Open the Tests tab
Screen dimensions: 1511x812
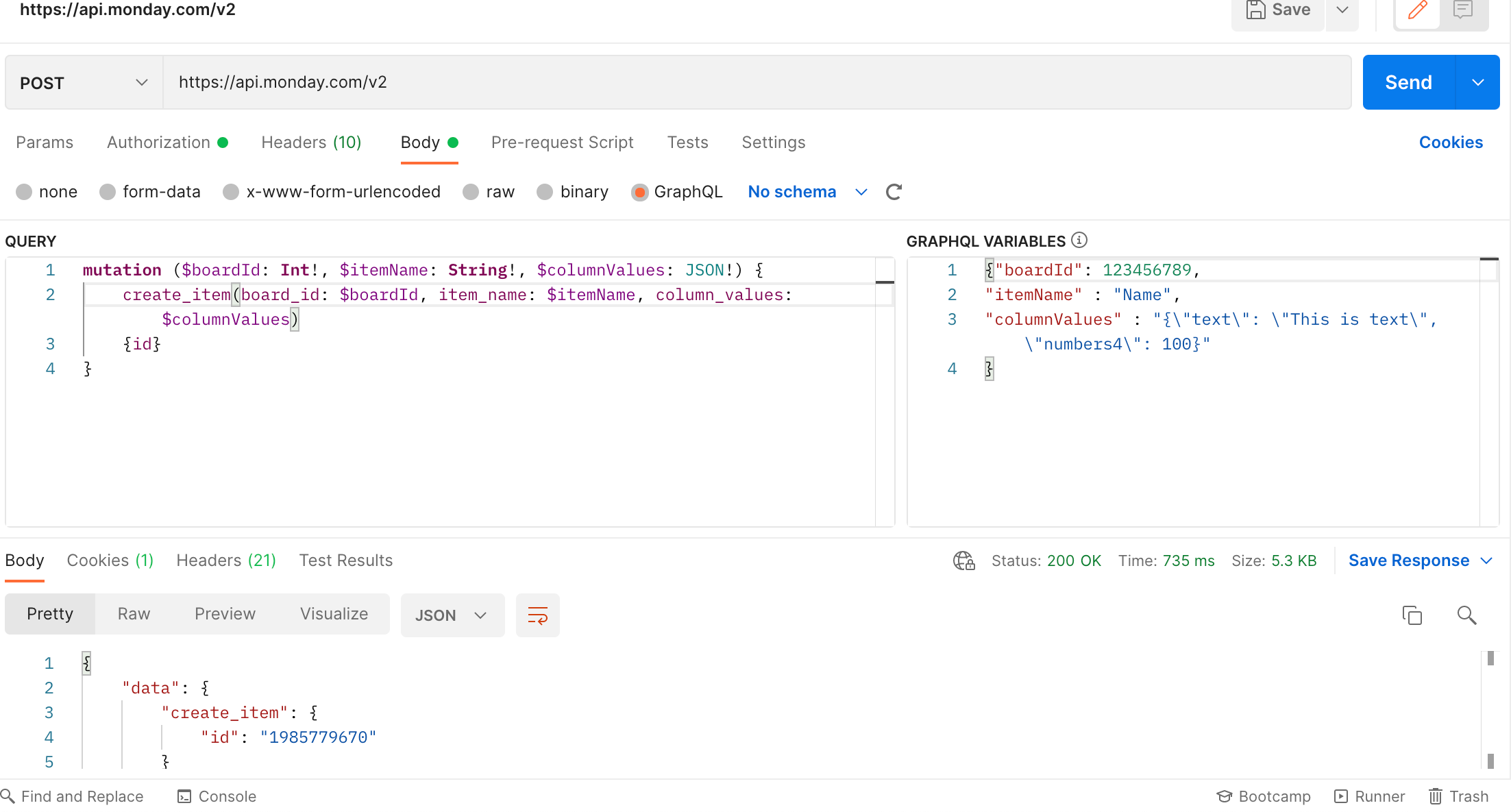(x=687, y=143)
